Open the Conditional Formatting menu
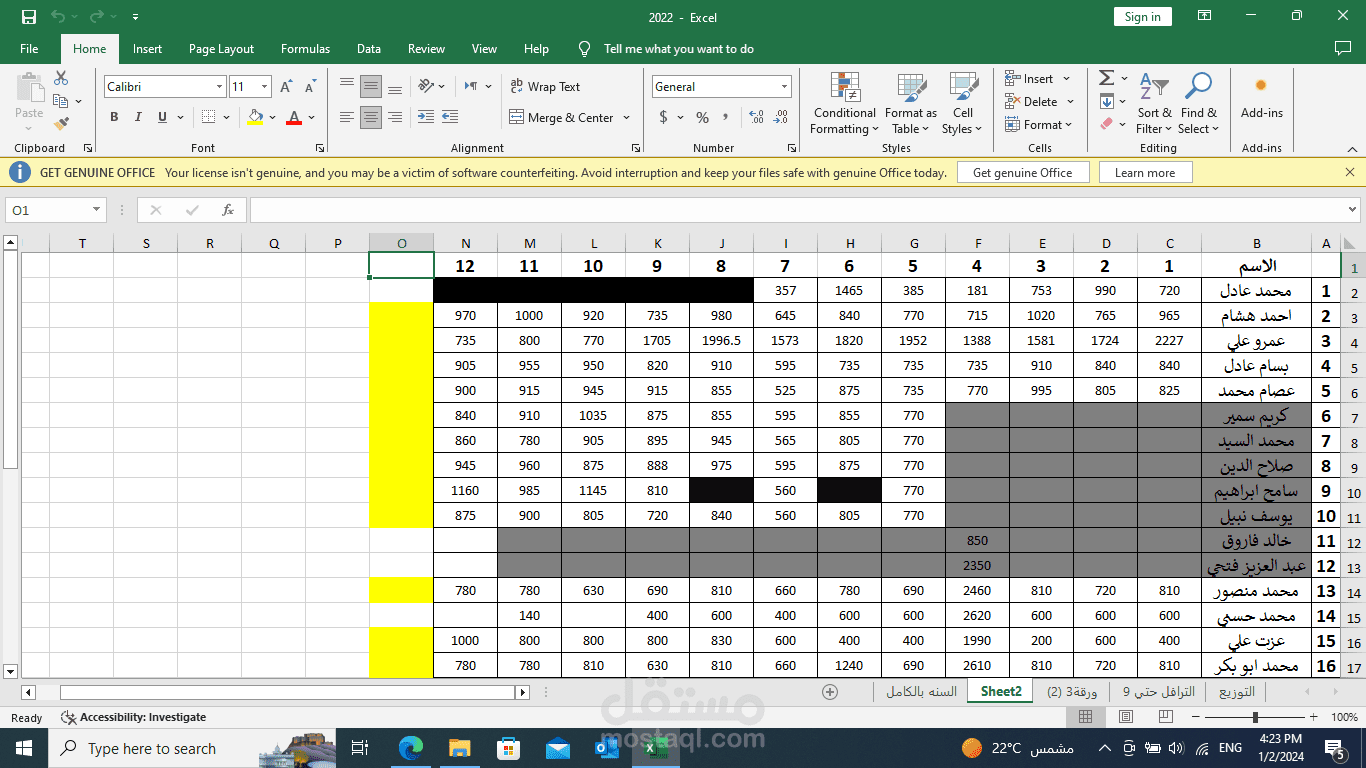Viewport: 1366px width, 768px height. (844, 103)
